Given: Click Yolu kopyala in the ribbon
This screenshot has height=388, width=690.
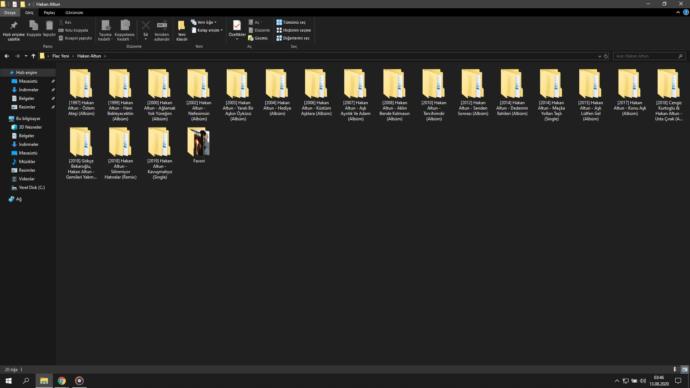Looking at the screenshot, I should click(x=73, y=30).
